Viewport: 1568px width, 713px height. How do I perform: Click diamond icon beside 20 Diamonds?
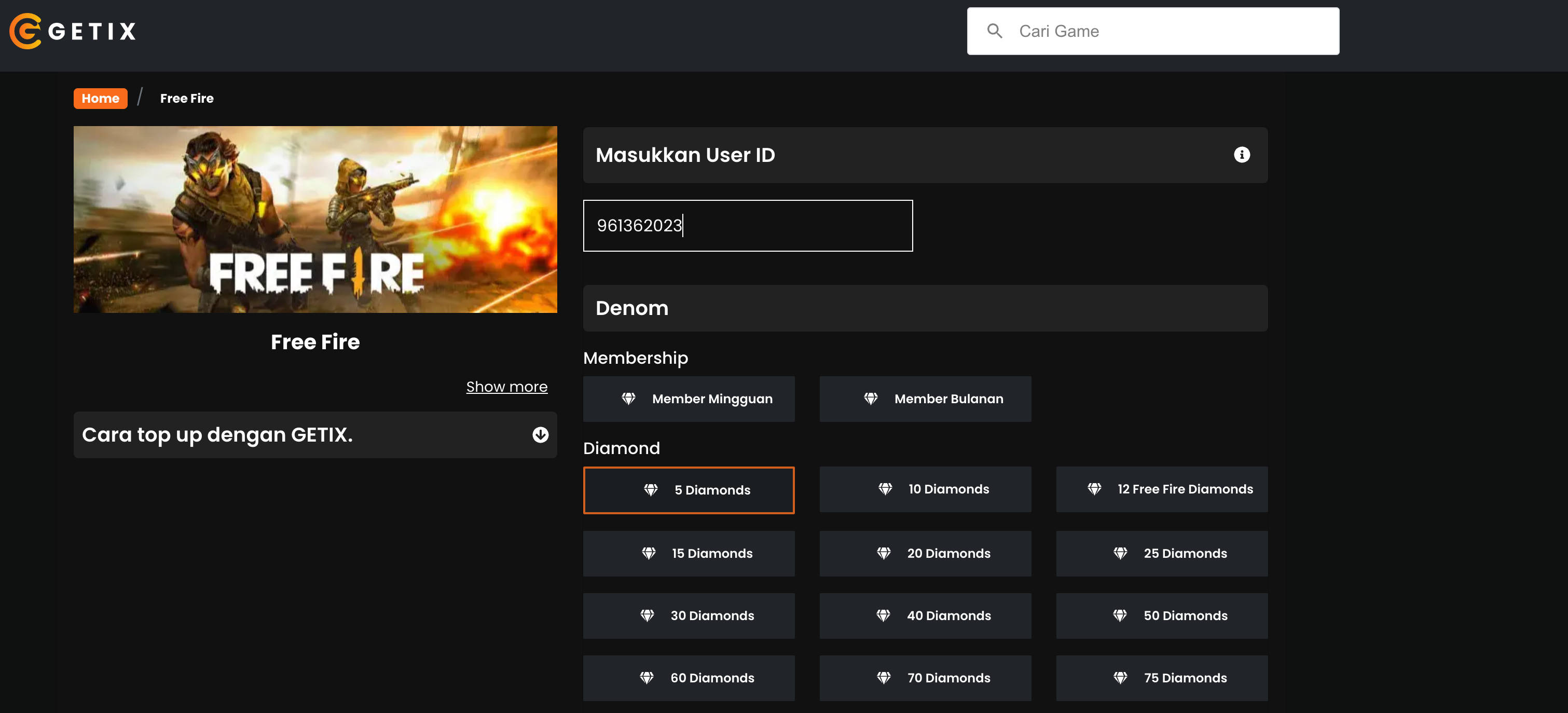(x=883, y=554)
